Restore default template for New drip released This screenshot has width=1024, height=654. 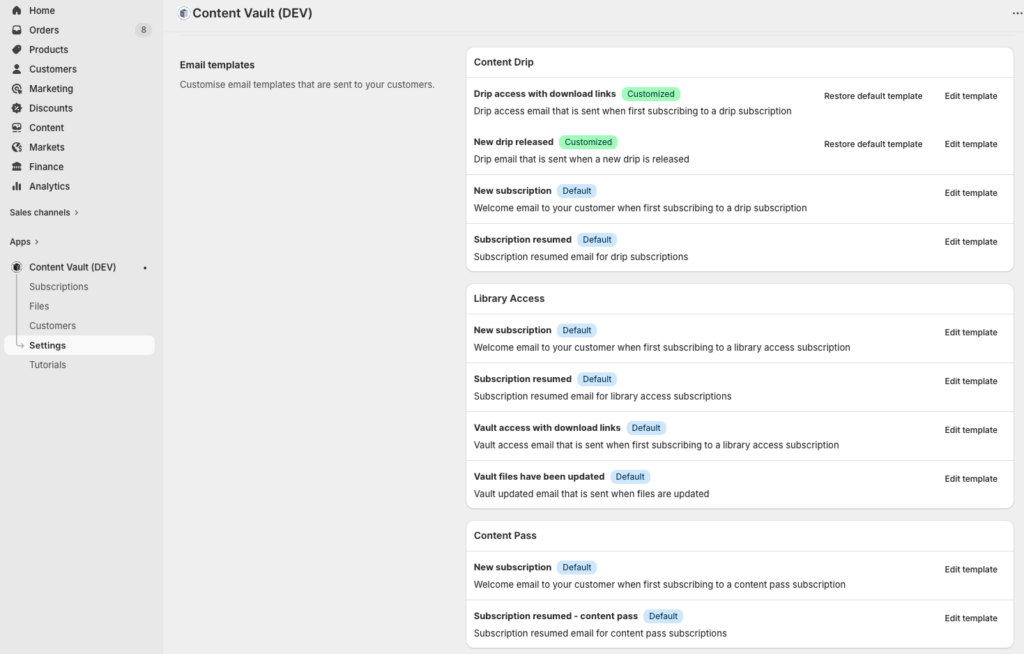pyautogui.click(x=873, y=144)
